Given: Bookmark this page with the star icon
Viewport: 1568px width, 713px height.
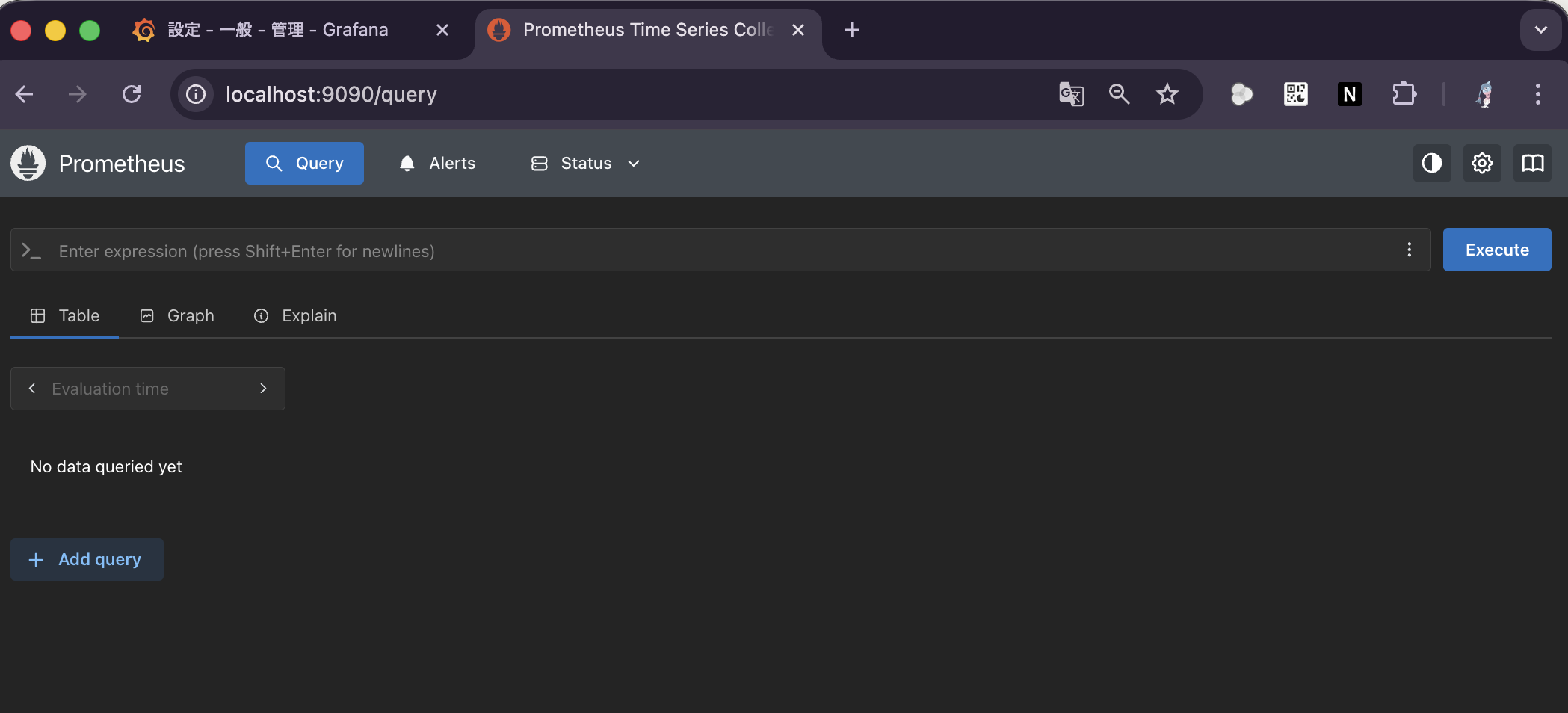Looking at the screenshot, I should (x=1167, y=94).
